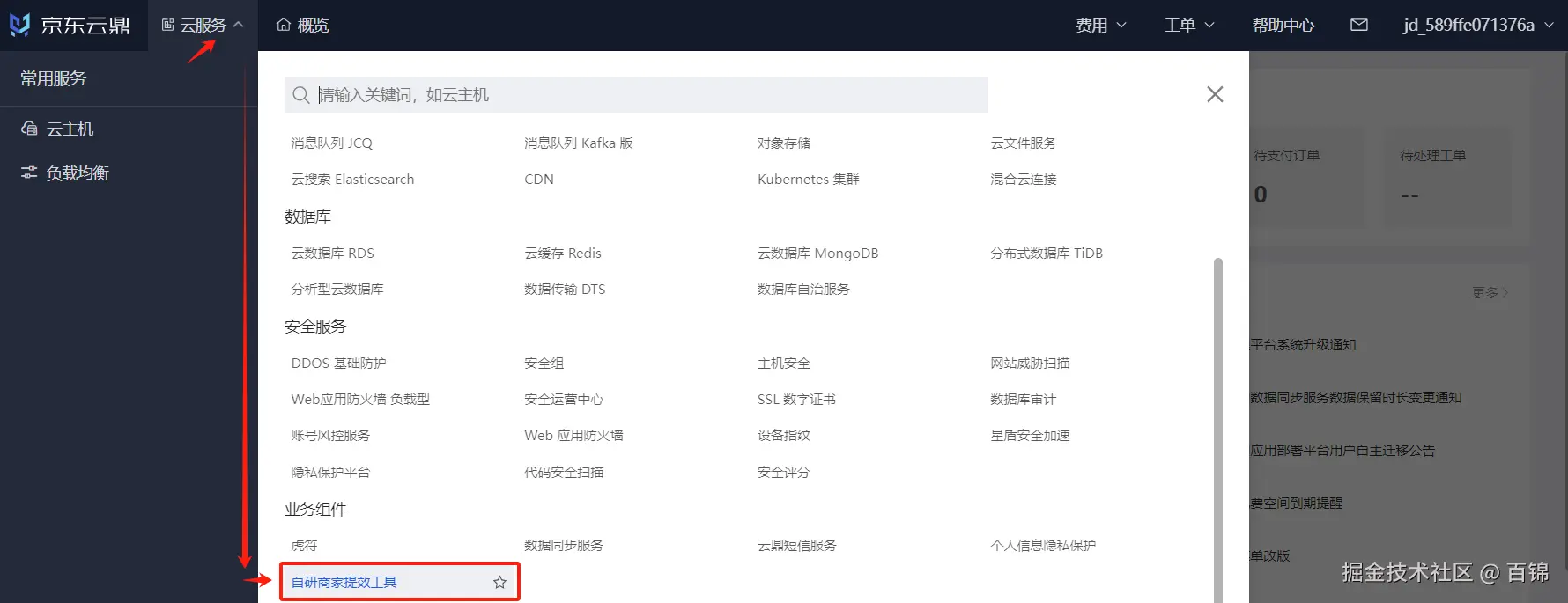1568x603 pixels.
Task: Open 分布式数据库 TiDB
Action: point(1047,254)
